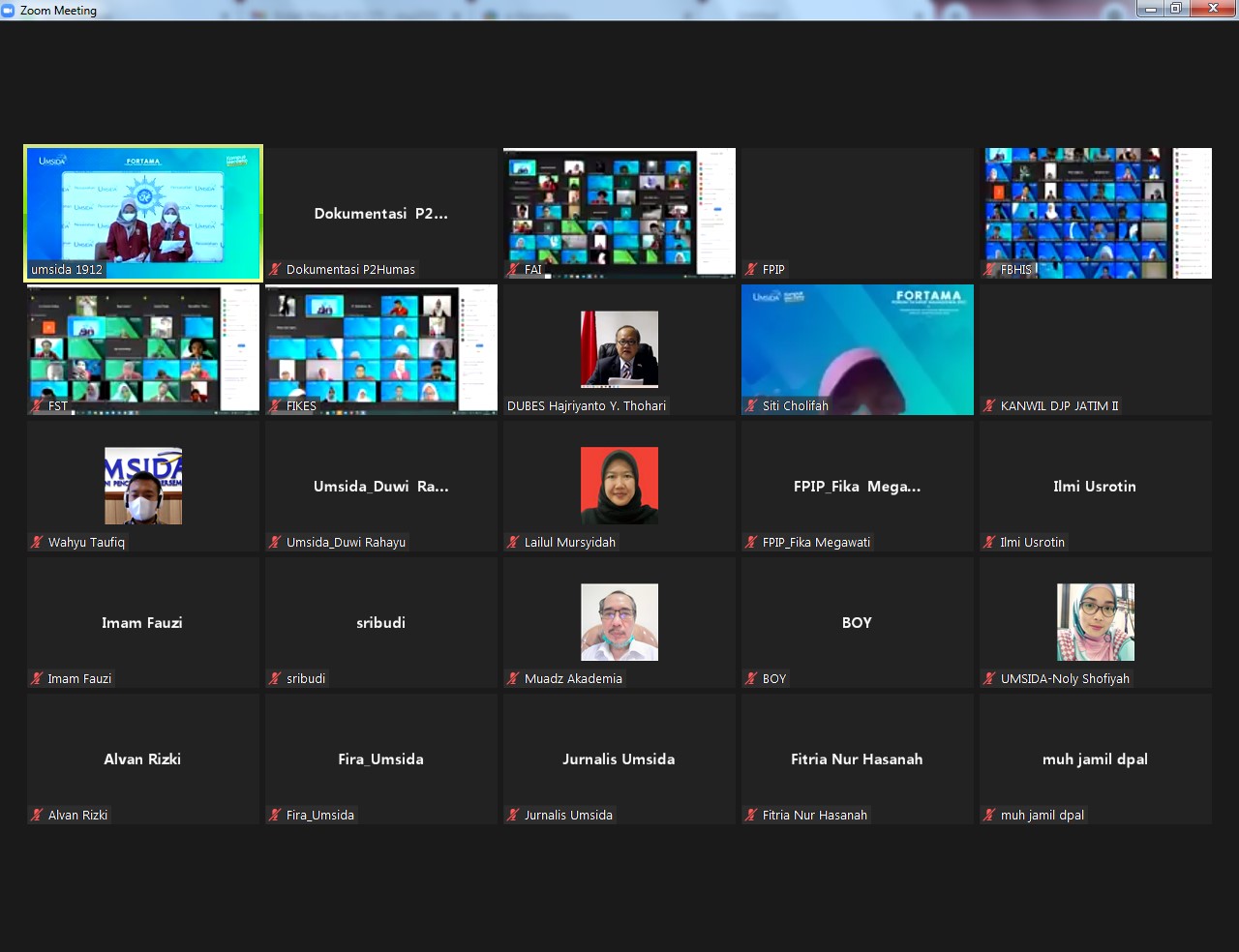Select the FST participant video tile
The height and width of the screenshot is (952, 1239).
[143, 349]
